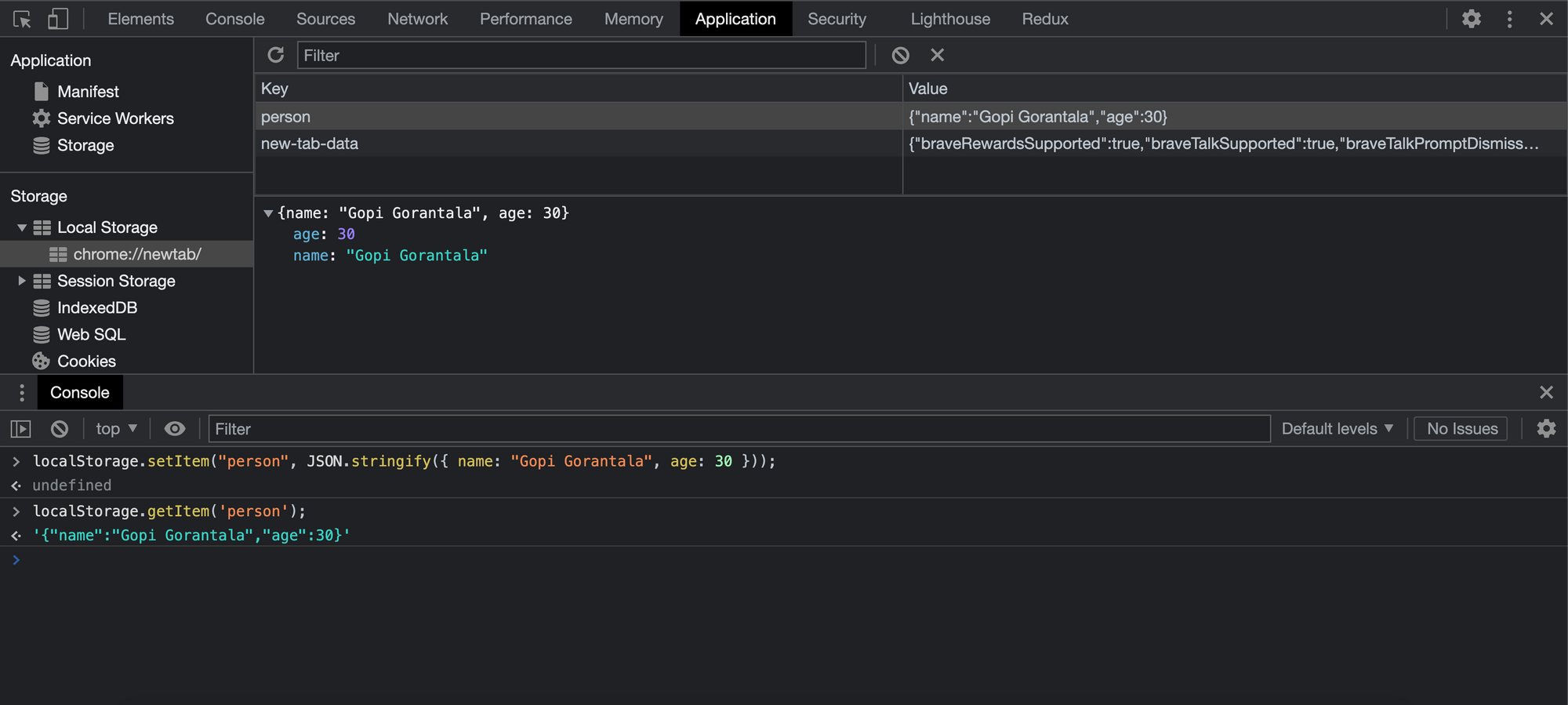Refresh the local storage table
Viewport: 1568px width, 705px height.
[276, 55]
